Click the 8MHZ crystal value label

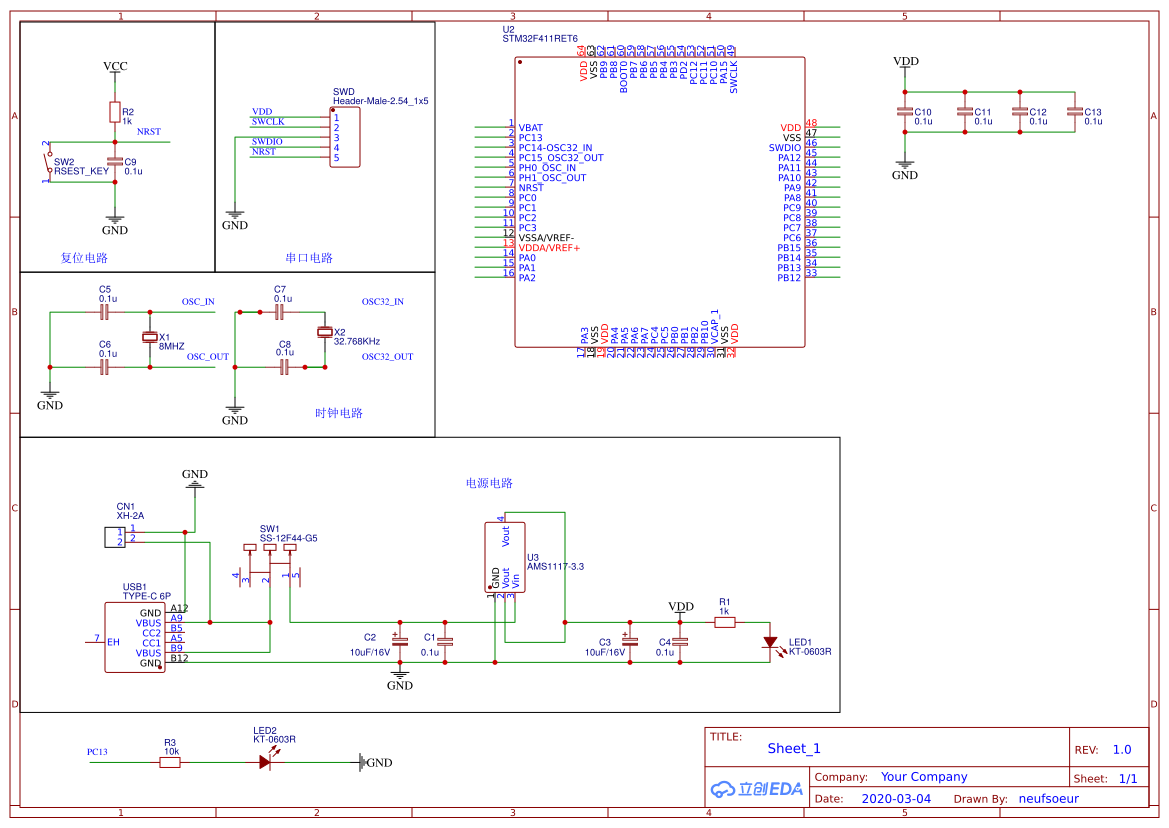[x=171, y=347]
